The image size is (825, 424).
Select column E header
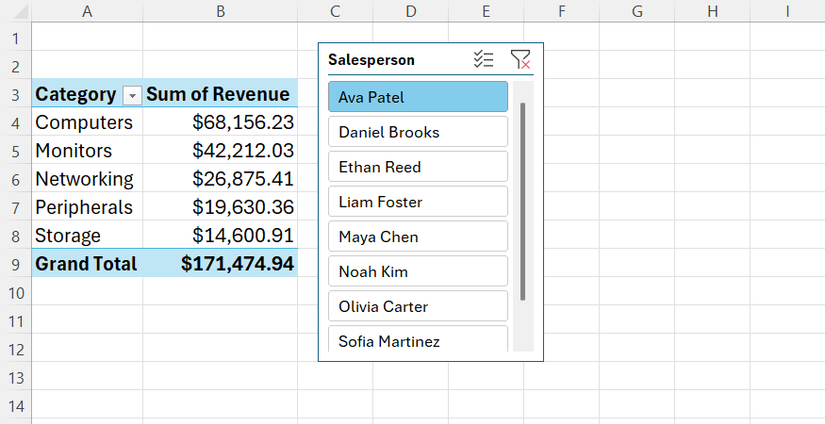click(486, 11)
